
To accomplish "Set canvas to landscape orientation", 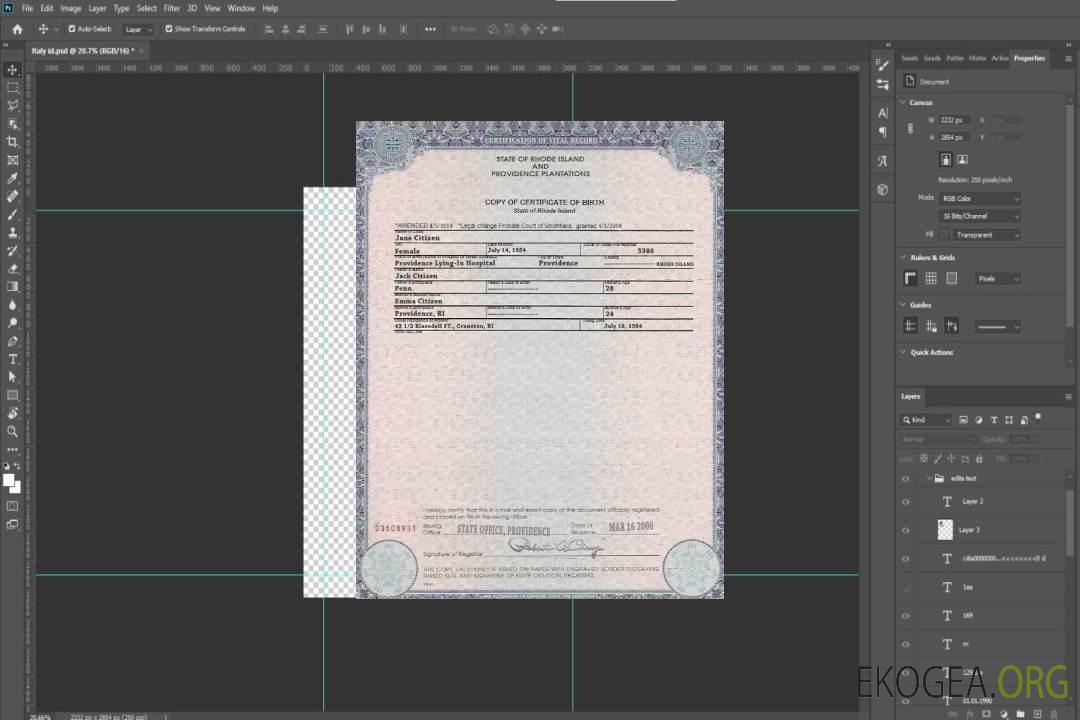I will (962, 160).
